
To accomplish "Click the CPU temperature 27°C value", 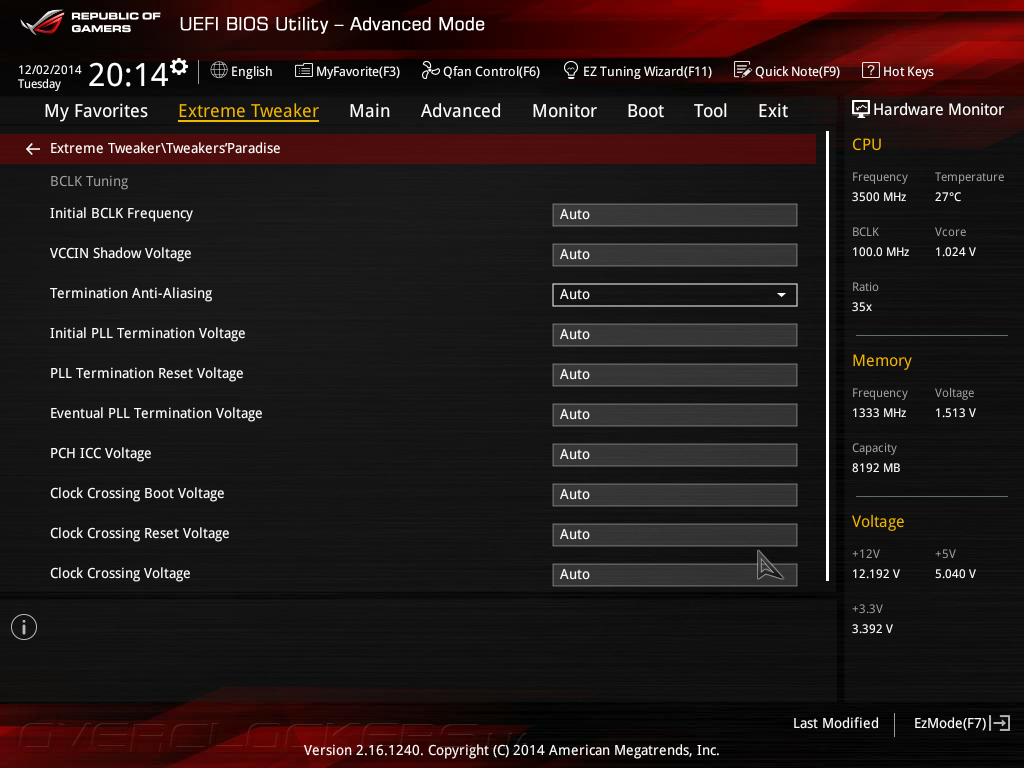I will click(948, 197).
